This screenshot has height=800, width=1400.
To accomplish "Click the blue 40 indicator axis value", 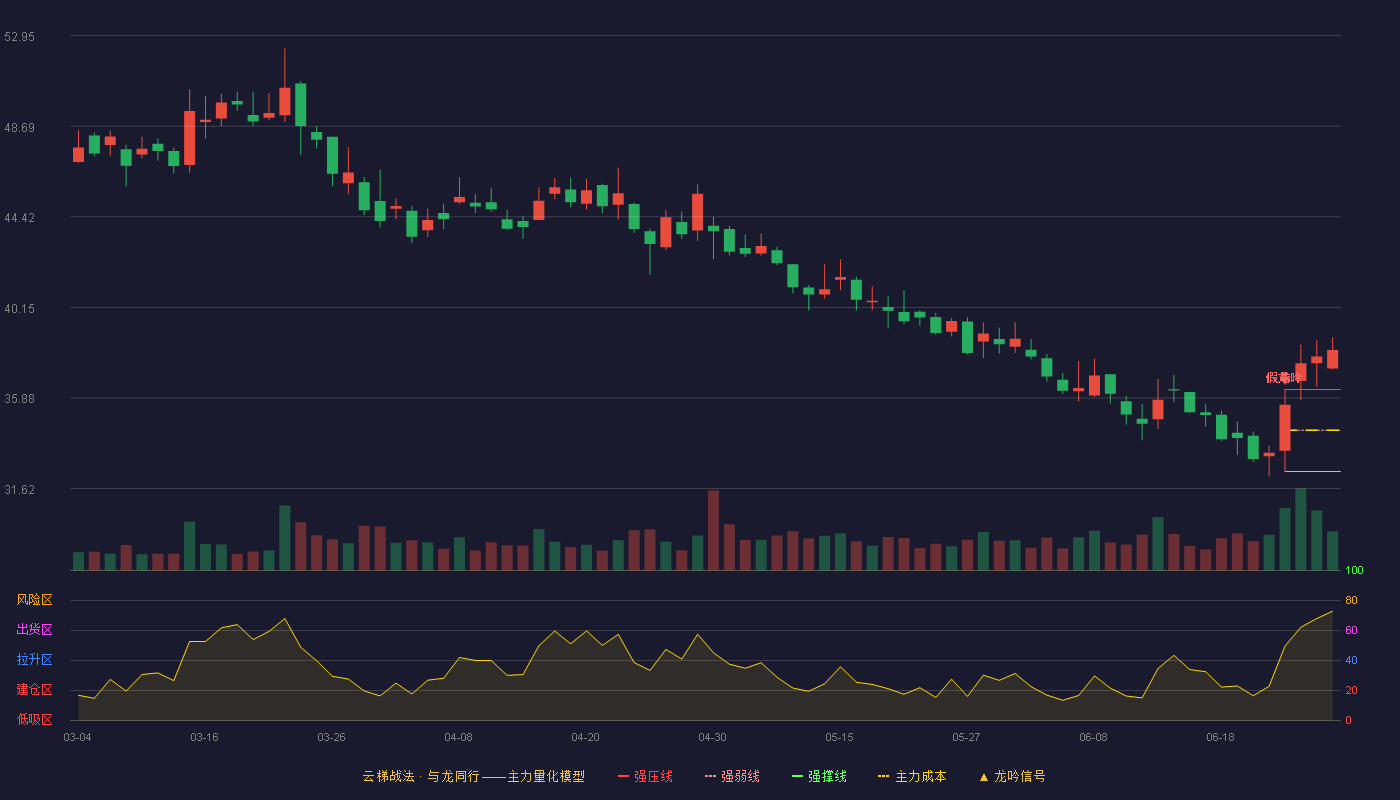I will point(1351,660).
